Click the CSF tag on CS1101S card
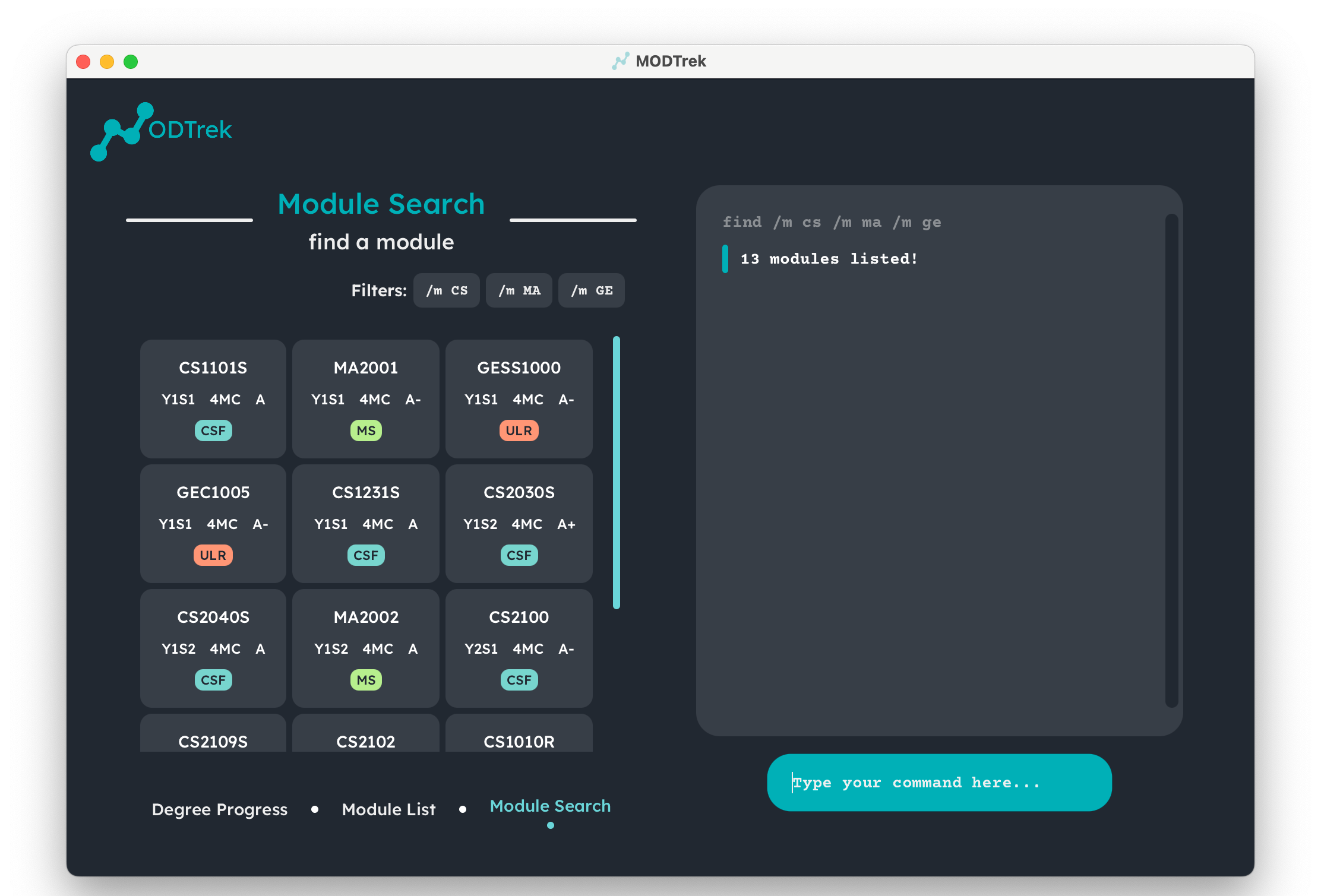The image size is (1321, 896). [213, 430]
